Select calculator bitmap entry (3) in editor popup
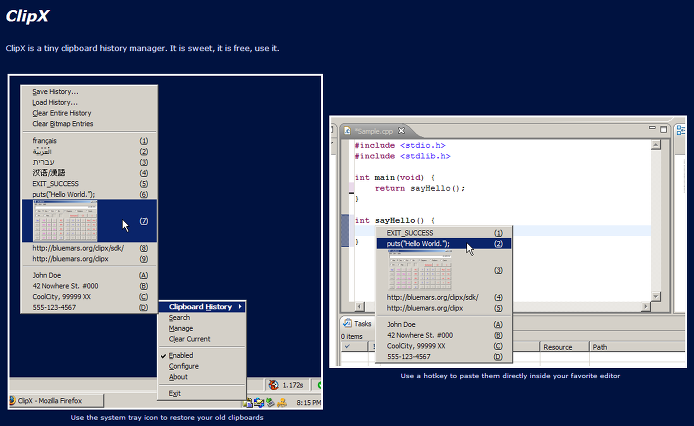 point(444,270)
